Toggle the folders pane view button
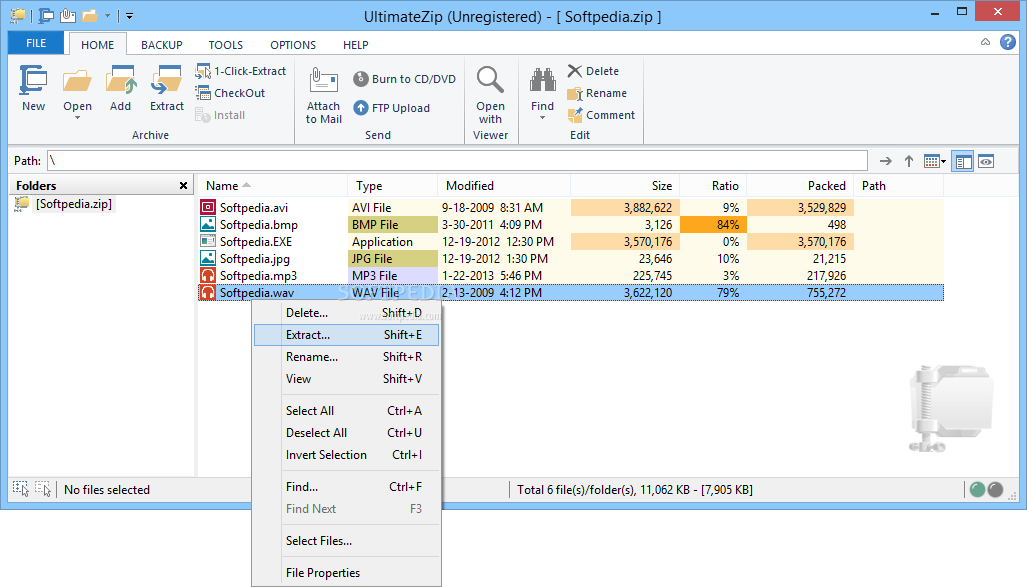The height and width of the screenshot is (587, 1027). (x=963, y=161)
